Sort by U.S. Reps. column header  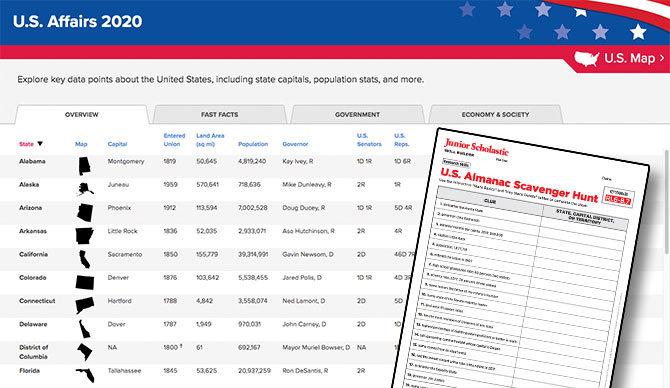coord(402,140)
